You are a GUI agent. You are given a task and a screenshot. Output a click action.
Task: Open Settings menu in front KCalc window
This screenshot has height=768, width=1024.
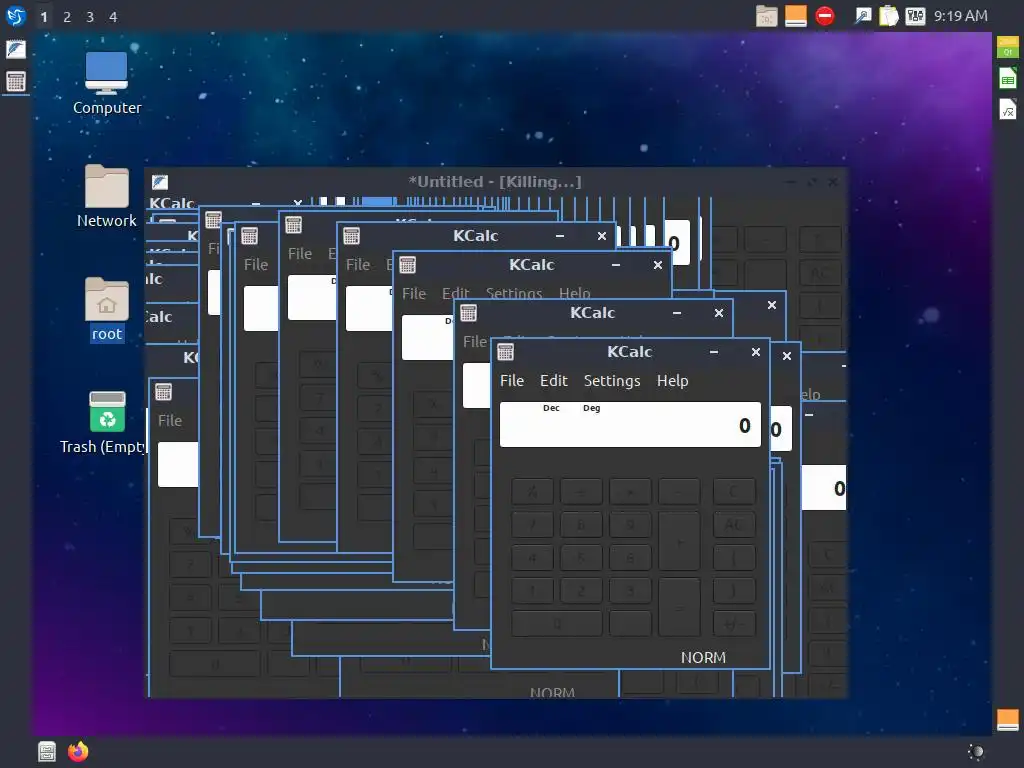[x=612, y=381]
